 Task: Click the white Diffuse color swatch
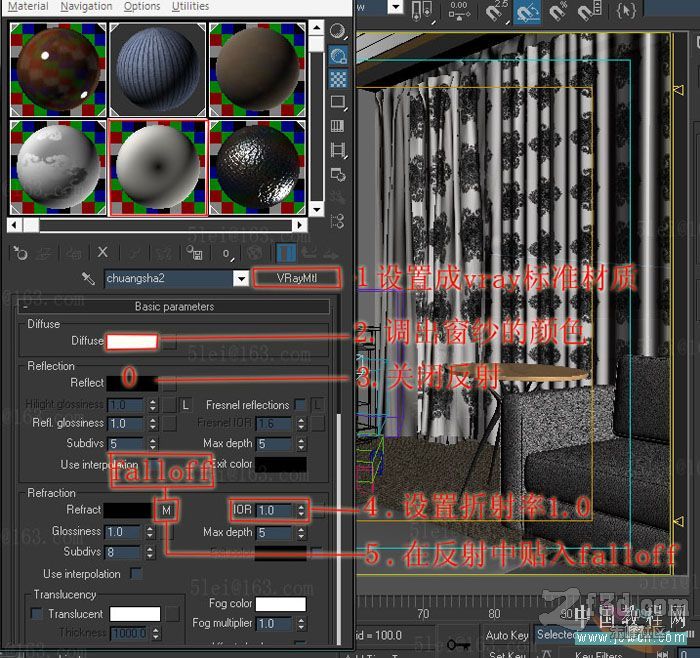click(x=132, y=341)
